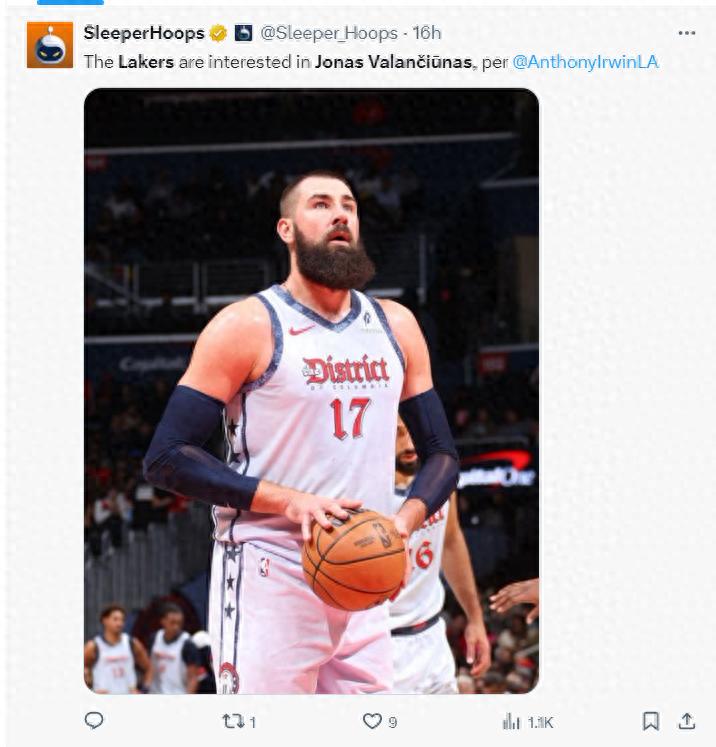Open the Jonas Valančiūnas photo in full view
The width and height of the screenshot is (716, 747).
pos(312,391)
